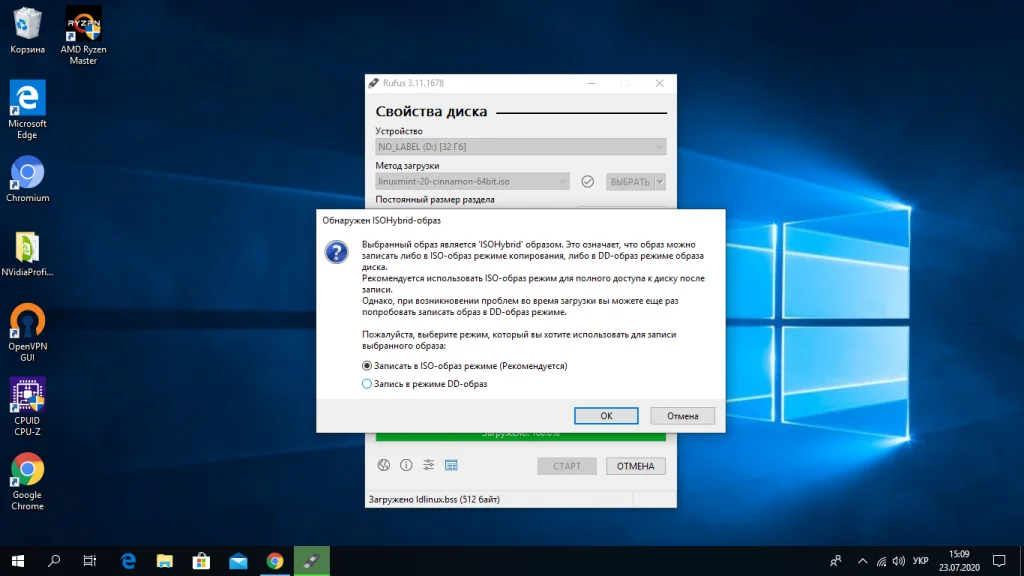Select the DD-image write mode option
Viewport: 1024px width, 576px height.
tap(367, 384)
